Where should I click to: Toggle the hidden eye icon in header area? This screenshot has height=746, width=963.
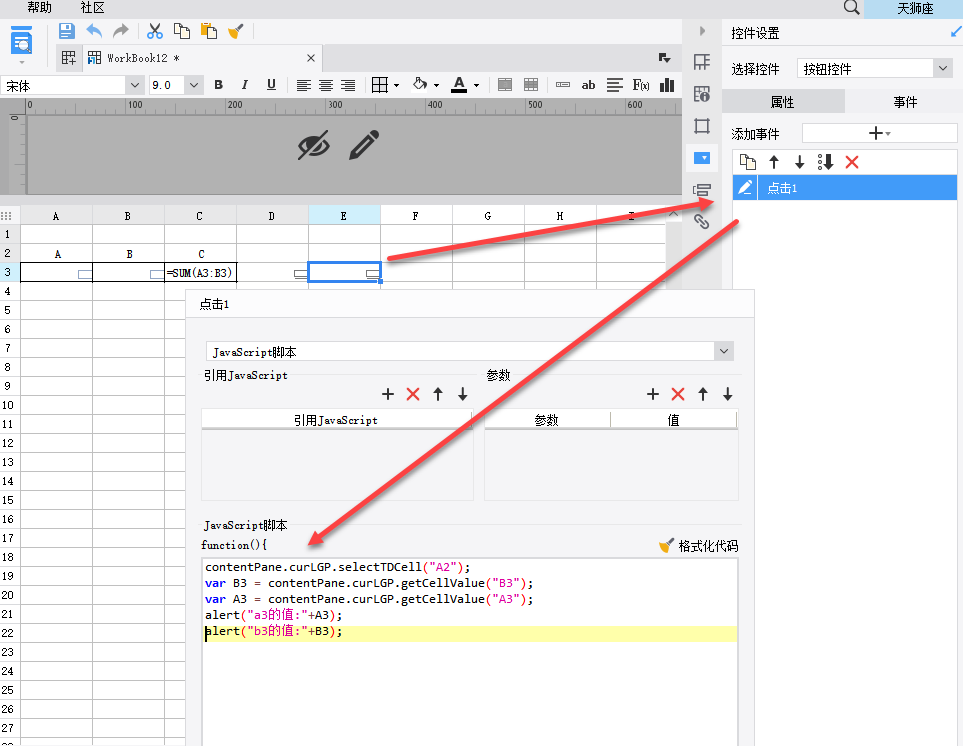tap(314, 146)
